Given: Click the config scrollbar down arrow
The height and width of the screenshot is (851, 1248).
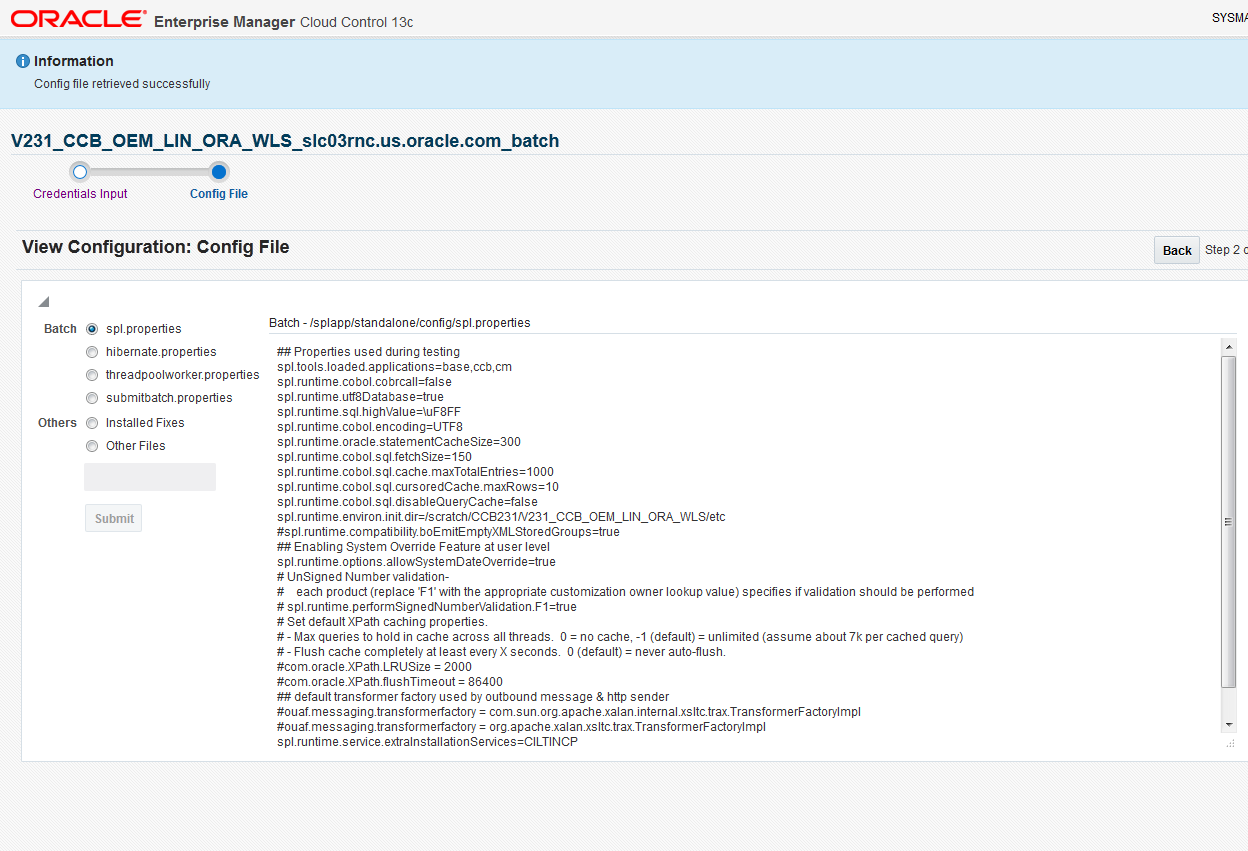Looking at the screenshot, I should tap(1229, 724).
